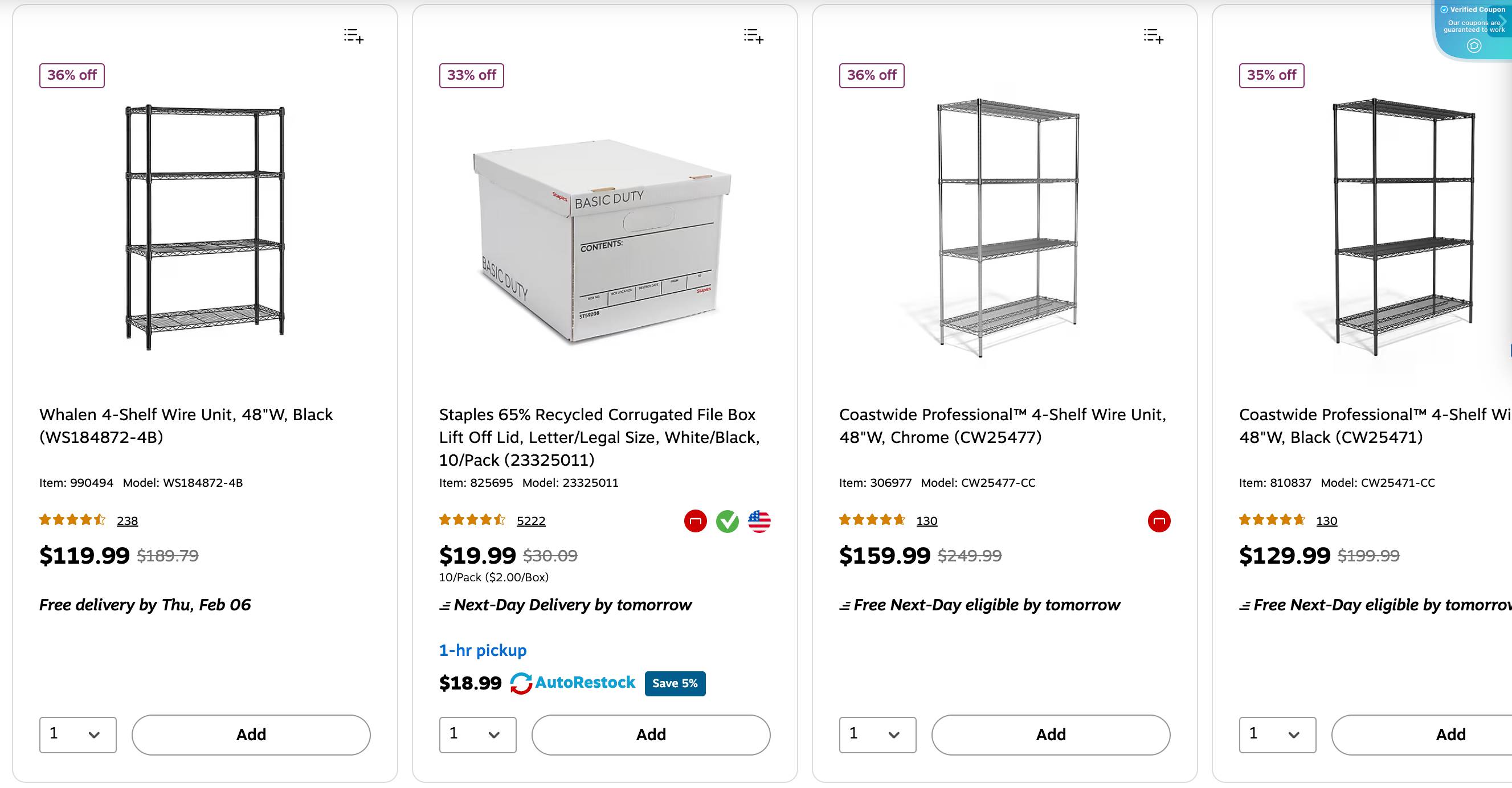Add the Coastwide chrome shelf unit to cart
Image resolution: width=1512 pixels, height=788 pixels.
click(1051, 734)
